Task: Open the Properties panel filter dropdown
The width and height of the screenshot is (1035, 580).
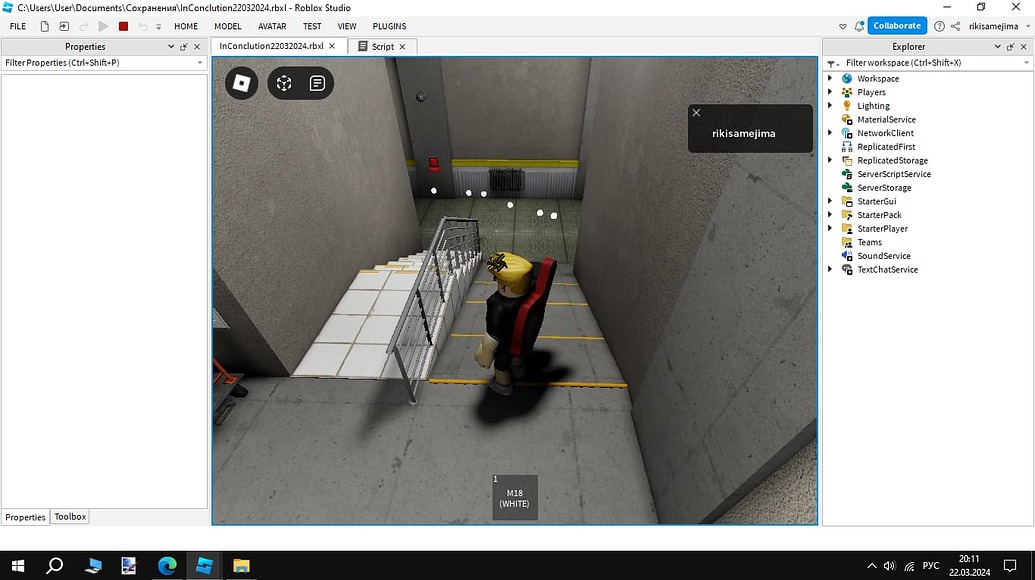Action: point(198,62)
